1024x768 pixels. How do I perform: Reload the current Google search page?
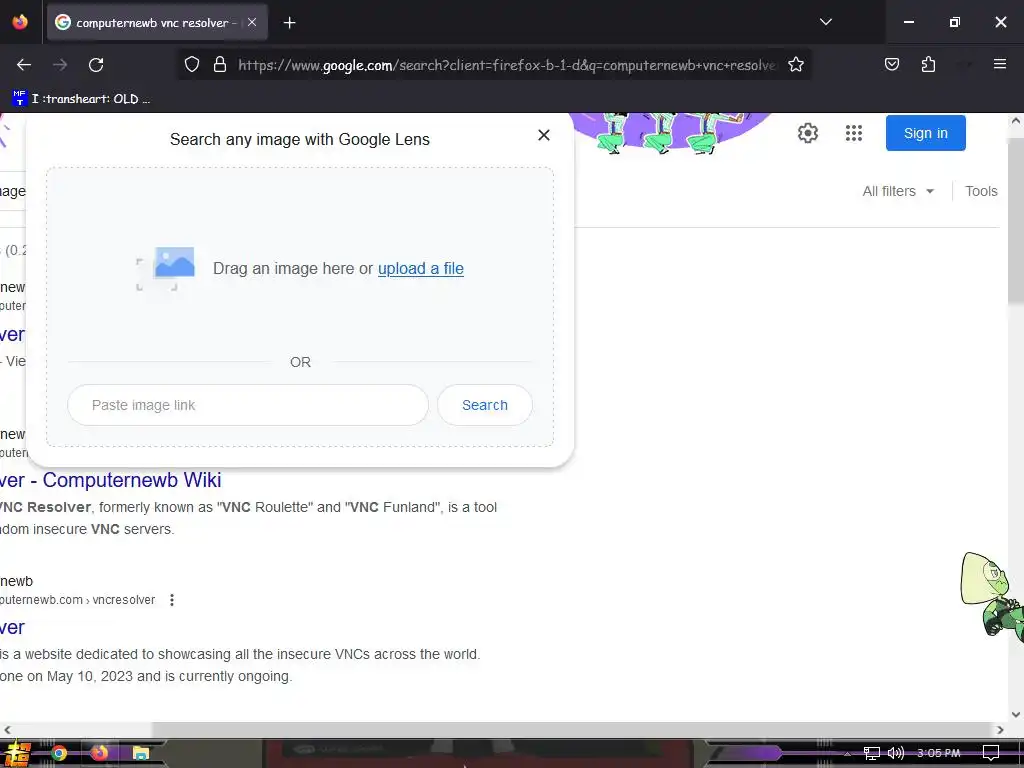[96, 65]
